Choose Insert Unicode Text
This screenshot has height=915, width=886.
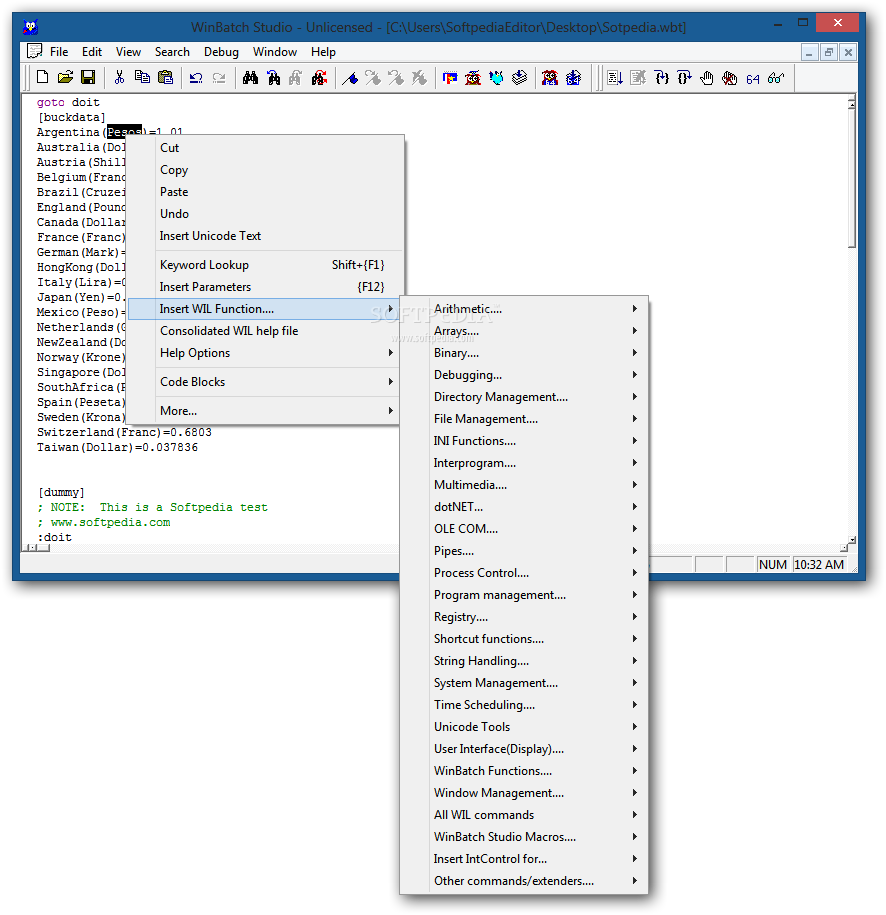pos(266,236)
